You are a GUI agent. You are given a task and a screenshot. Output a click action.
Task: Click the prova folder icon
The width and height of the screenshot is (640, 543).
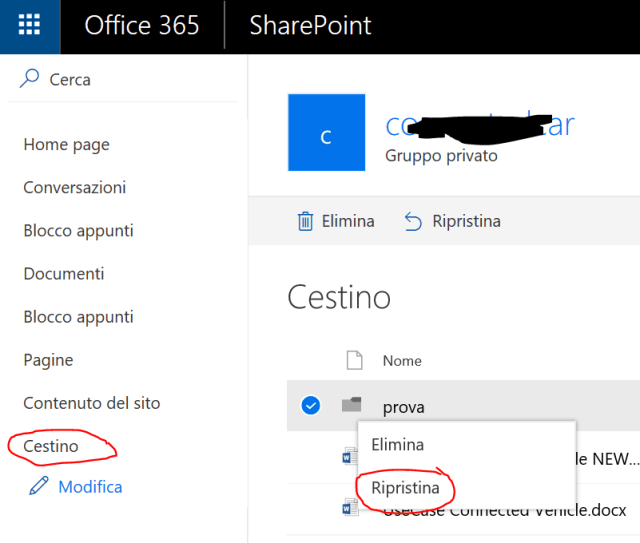(x=351, y=406)
